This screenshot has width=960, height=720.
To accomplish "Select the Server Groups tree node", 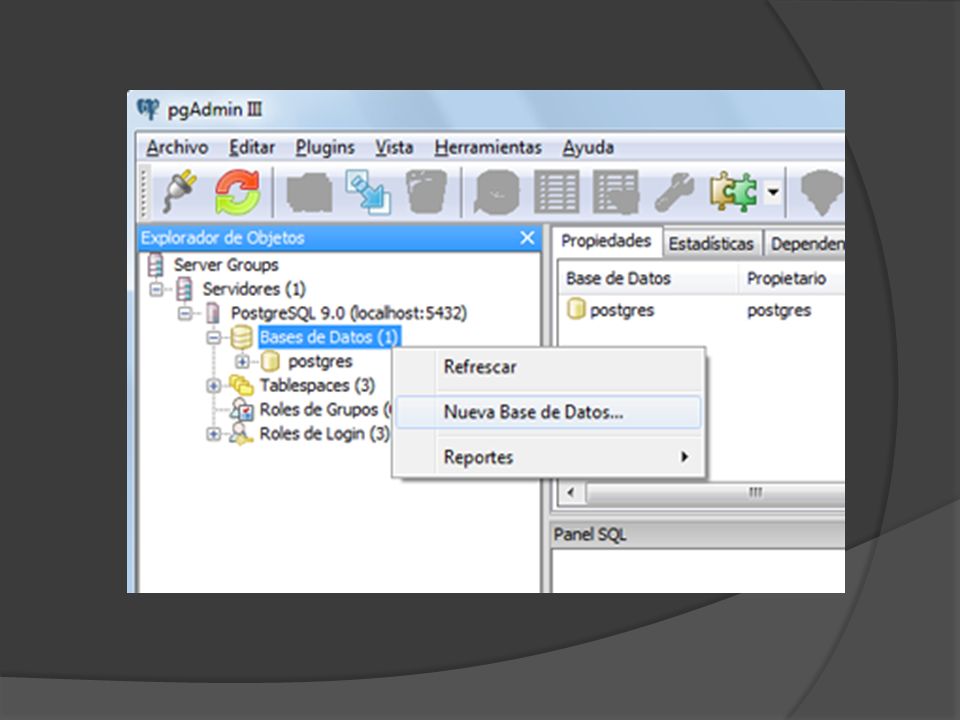I will coord(226,264).
